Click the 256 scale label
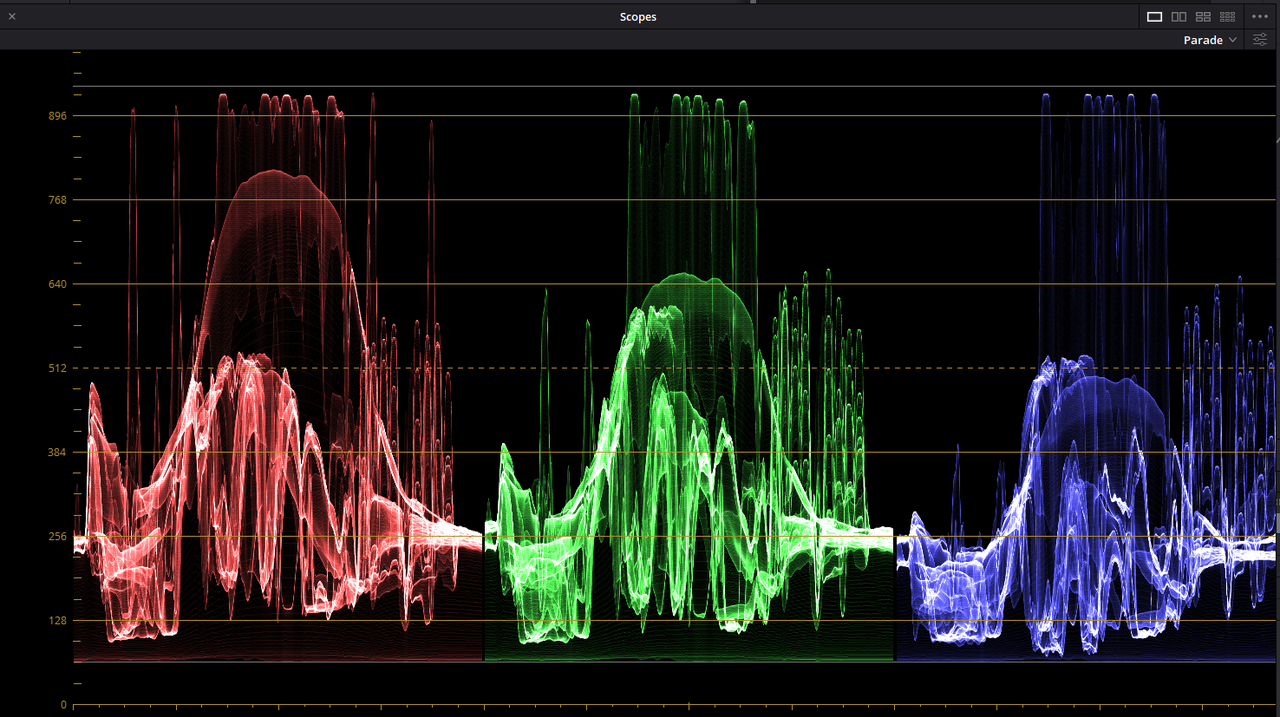1280x717 pixels. [57, 536]
